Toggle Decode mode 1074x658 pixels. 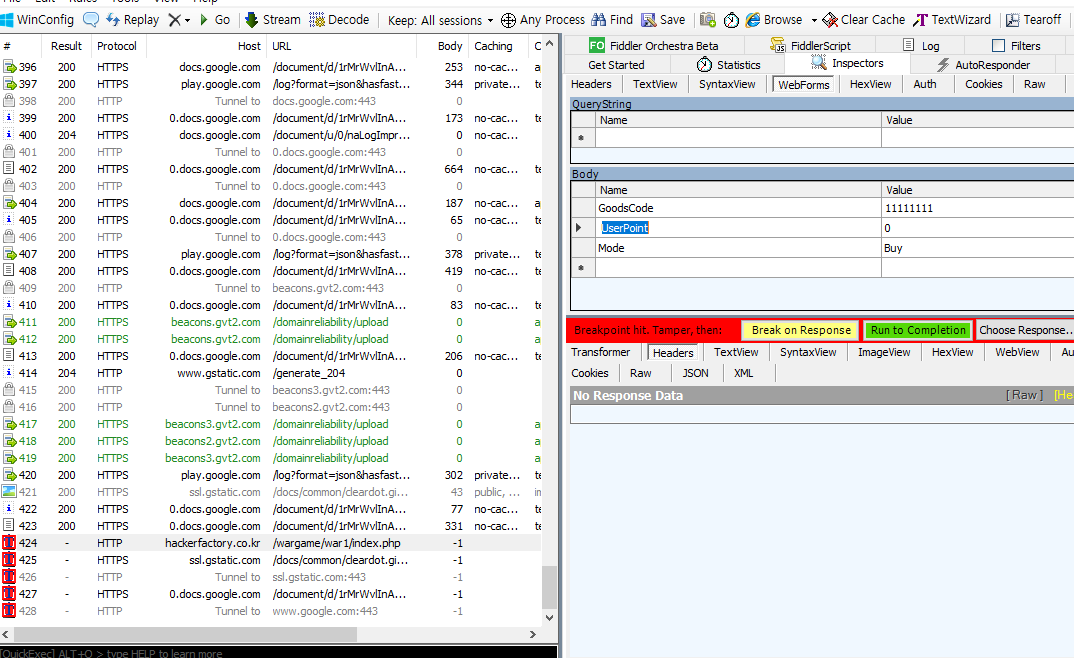coord(339,20)
